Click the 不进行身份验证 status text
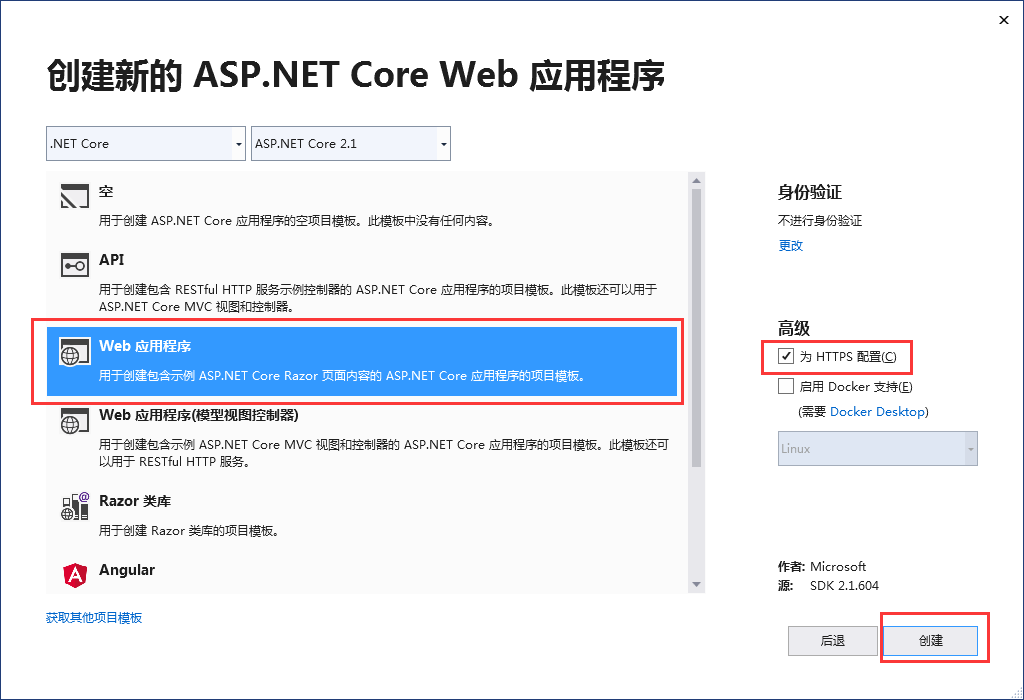Viewport: 1024px width, 700px height. click(x=820, y=221)
